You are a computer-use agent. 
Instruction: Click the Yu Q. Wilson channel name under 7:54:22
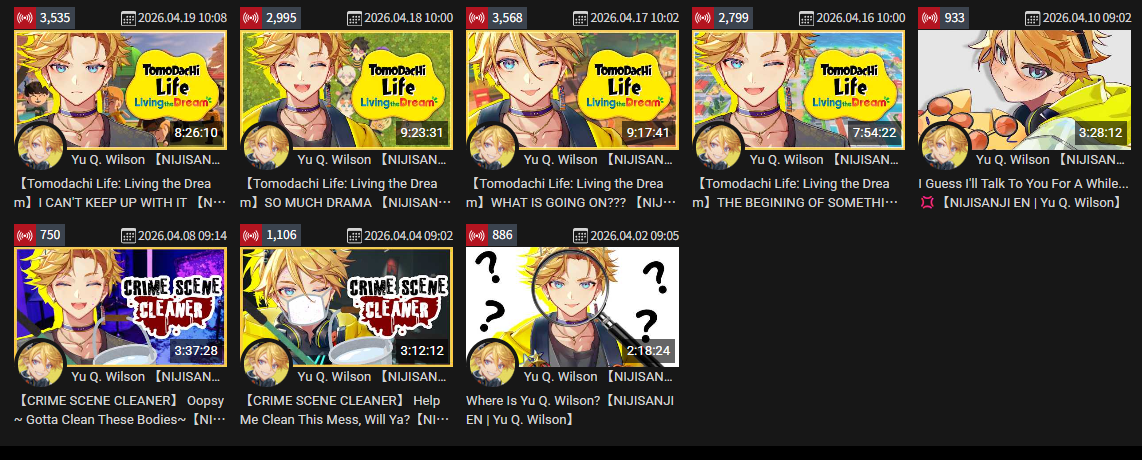[824, 159]
